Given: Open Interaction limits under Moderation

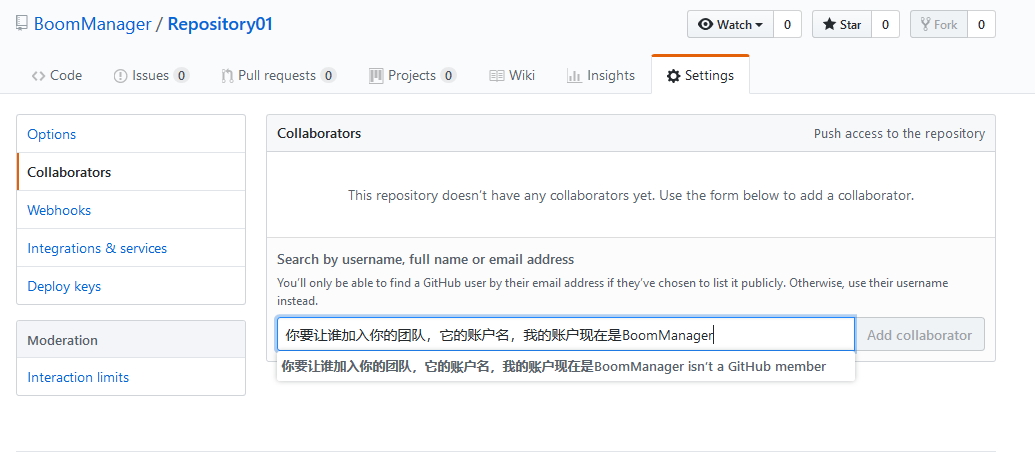Looking at the screenshot, I should [x=131, y=377].
